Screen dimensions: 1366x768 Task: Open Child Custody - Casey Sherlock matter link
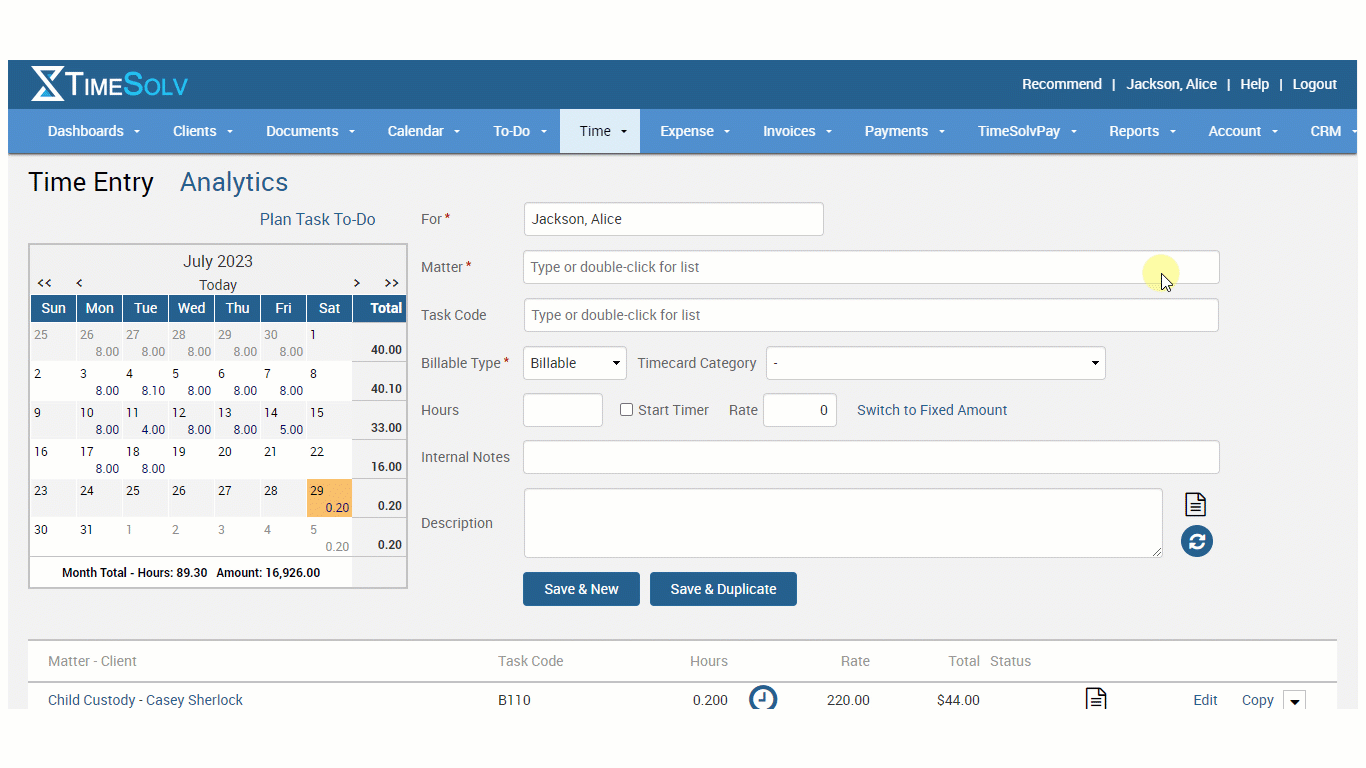pyautogui.click(x=145, y=700)
